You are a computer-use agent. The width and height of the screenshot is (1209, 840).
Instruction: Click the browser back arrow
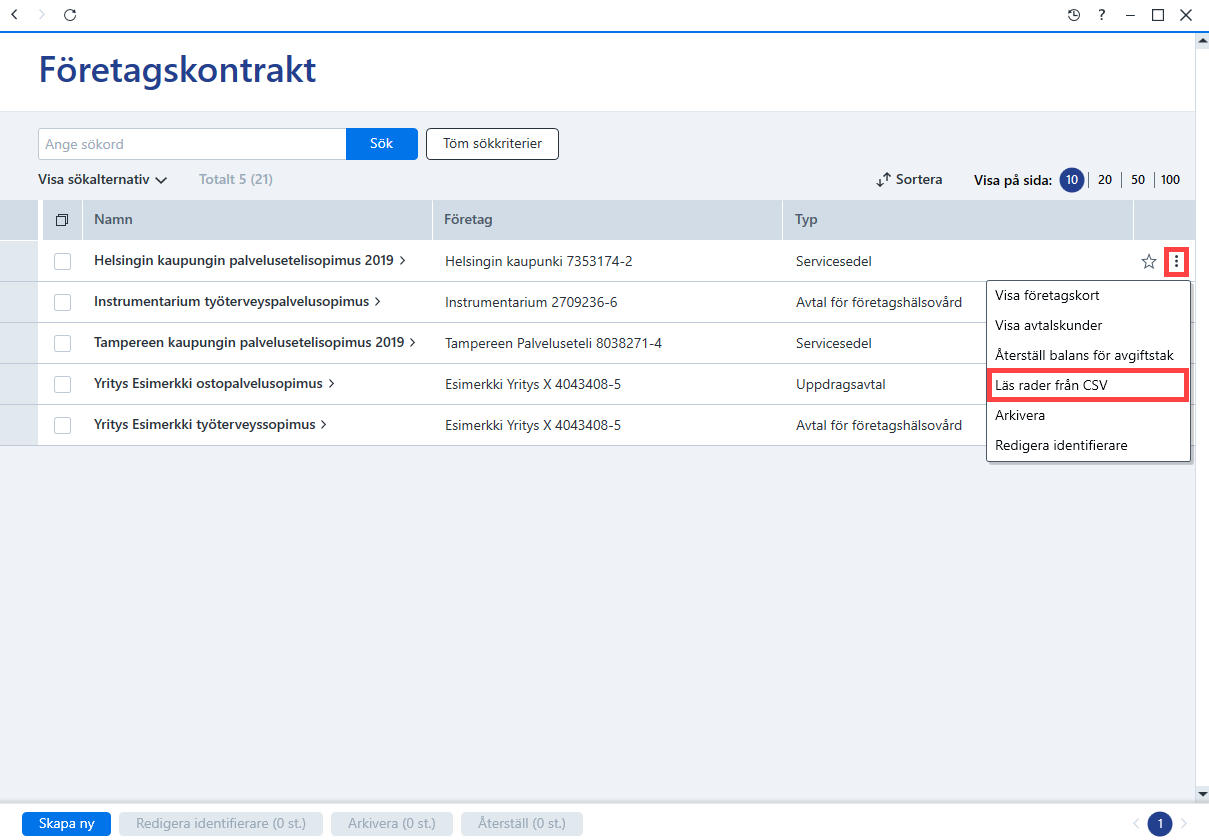pyautogui.click(x=14, y=15)
